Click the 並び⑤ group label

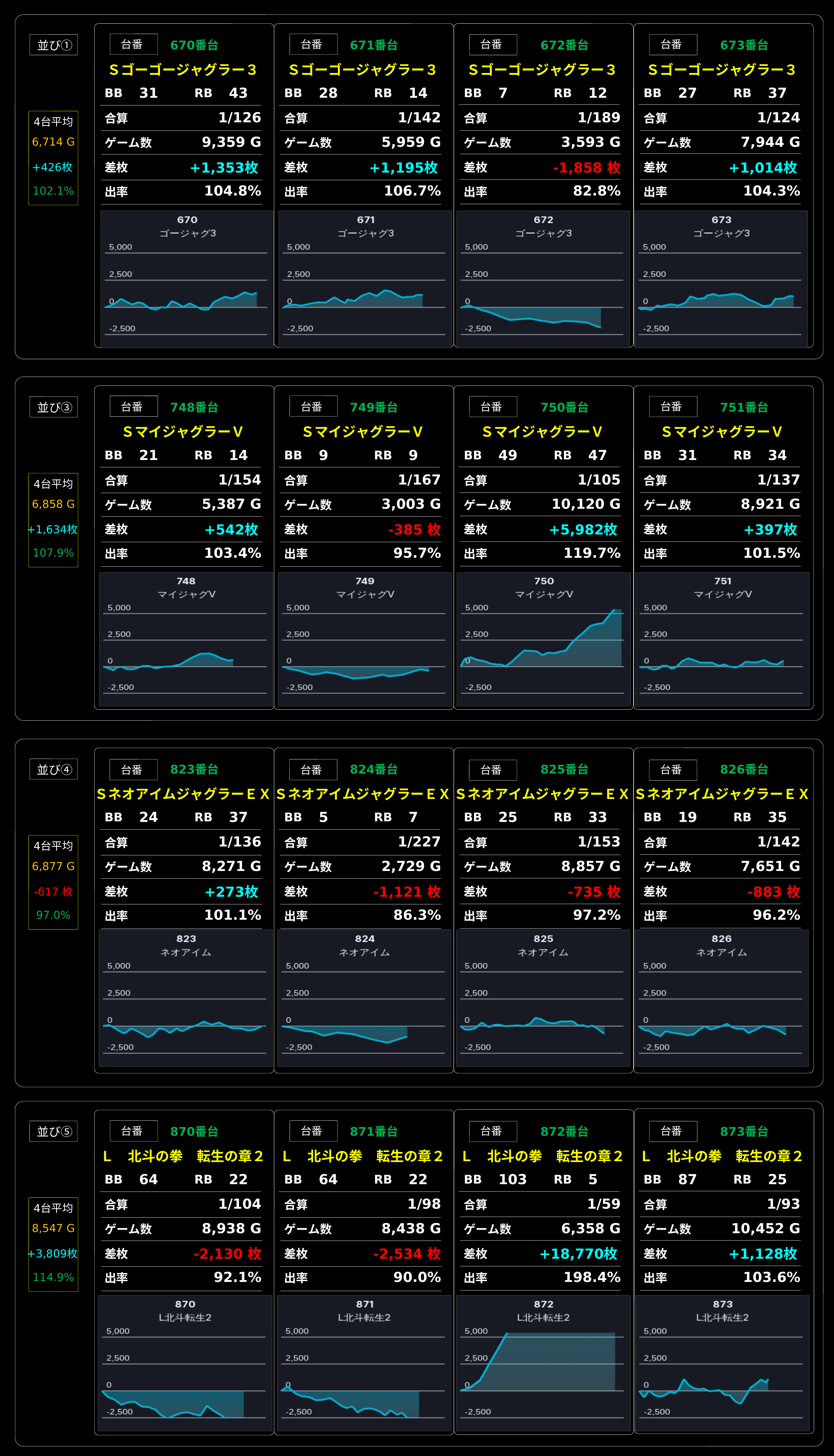(54, 1131)
